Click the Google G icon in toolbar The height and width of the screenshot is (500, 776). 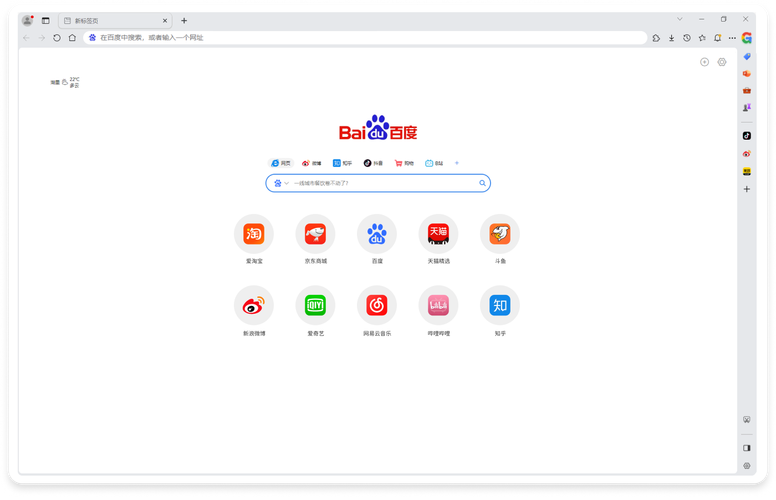coord(747,38)
